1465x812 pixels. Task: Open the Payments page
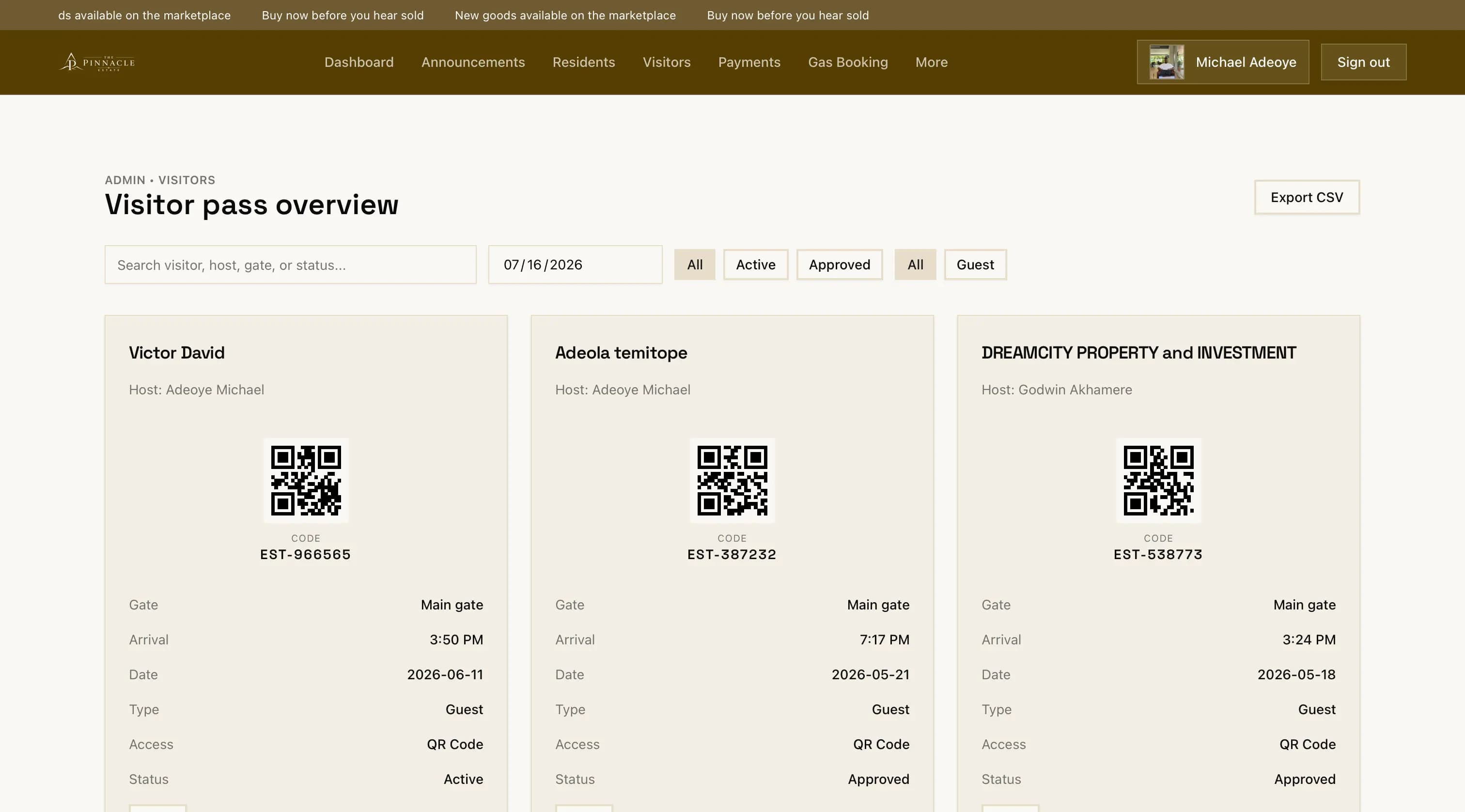click(x=749, y=62)
